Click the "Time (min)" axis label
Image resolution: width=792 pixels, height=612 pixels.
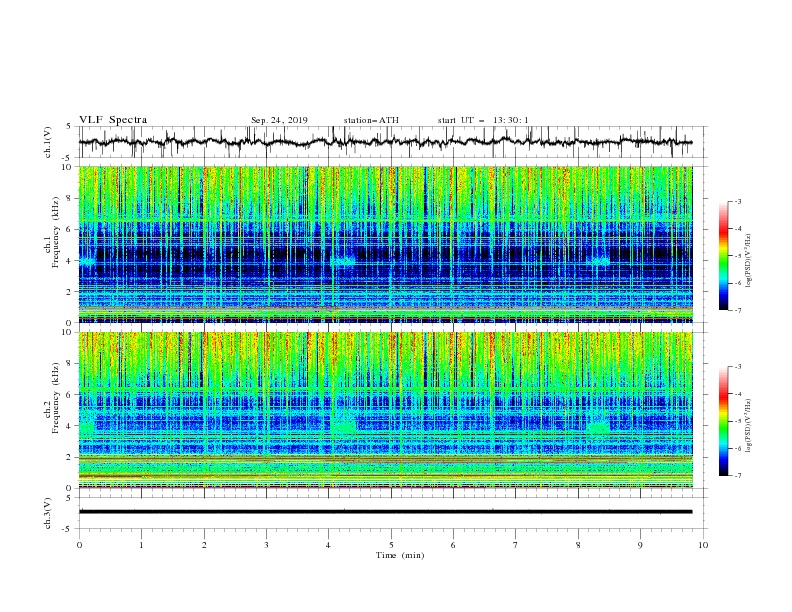[400, 555]
